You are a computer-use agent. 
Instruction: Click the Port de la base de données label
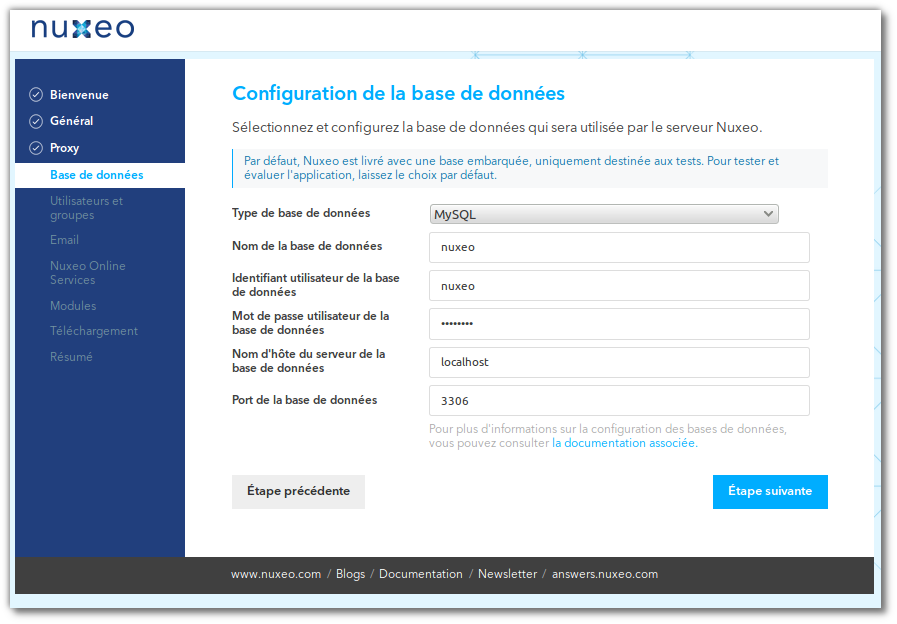[x=304, y=400]
